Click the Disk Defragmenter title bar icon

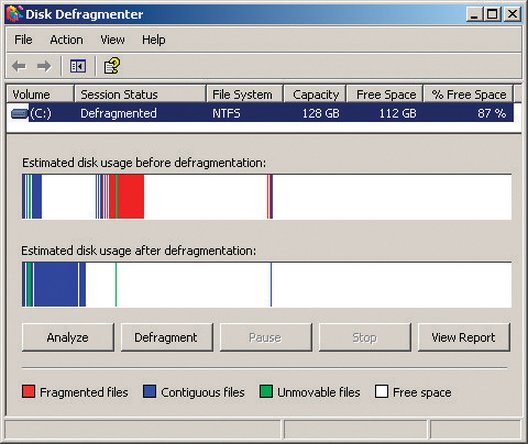(x=14, y=14)
